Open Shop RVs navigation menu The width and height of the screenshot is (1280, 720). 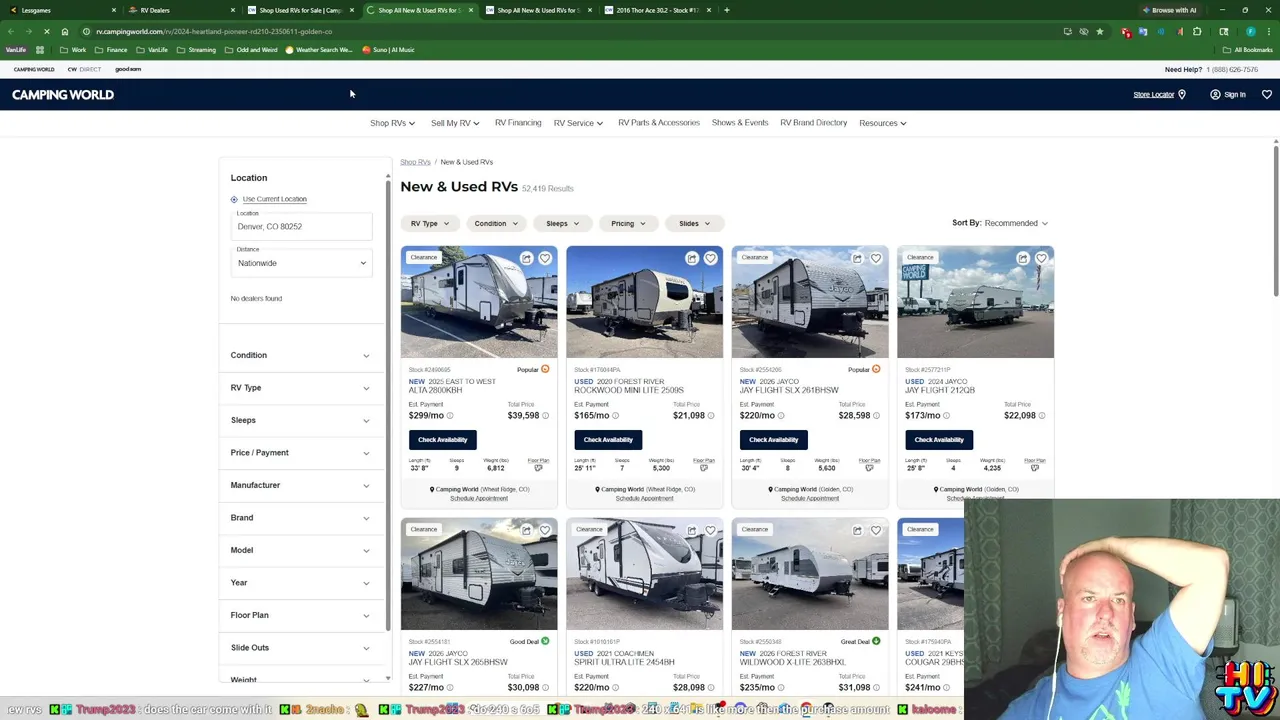click(x=392, y=123)
